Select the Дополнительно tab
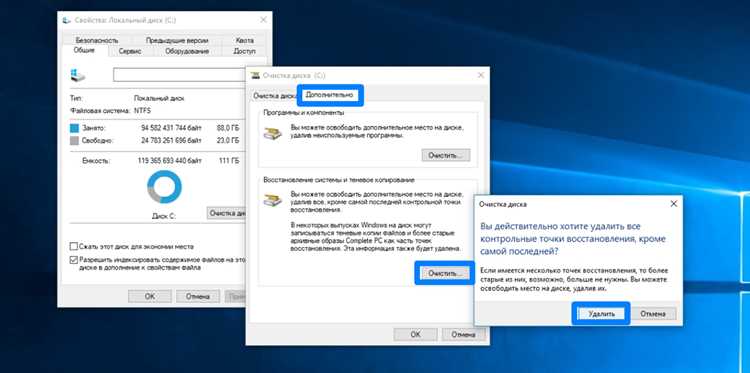 pos(330,95)
